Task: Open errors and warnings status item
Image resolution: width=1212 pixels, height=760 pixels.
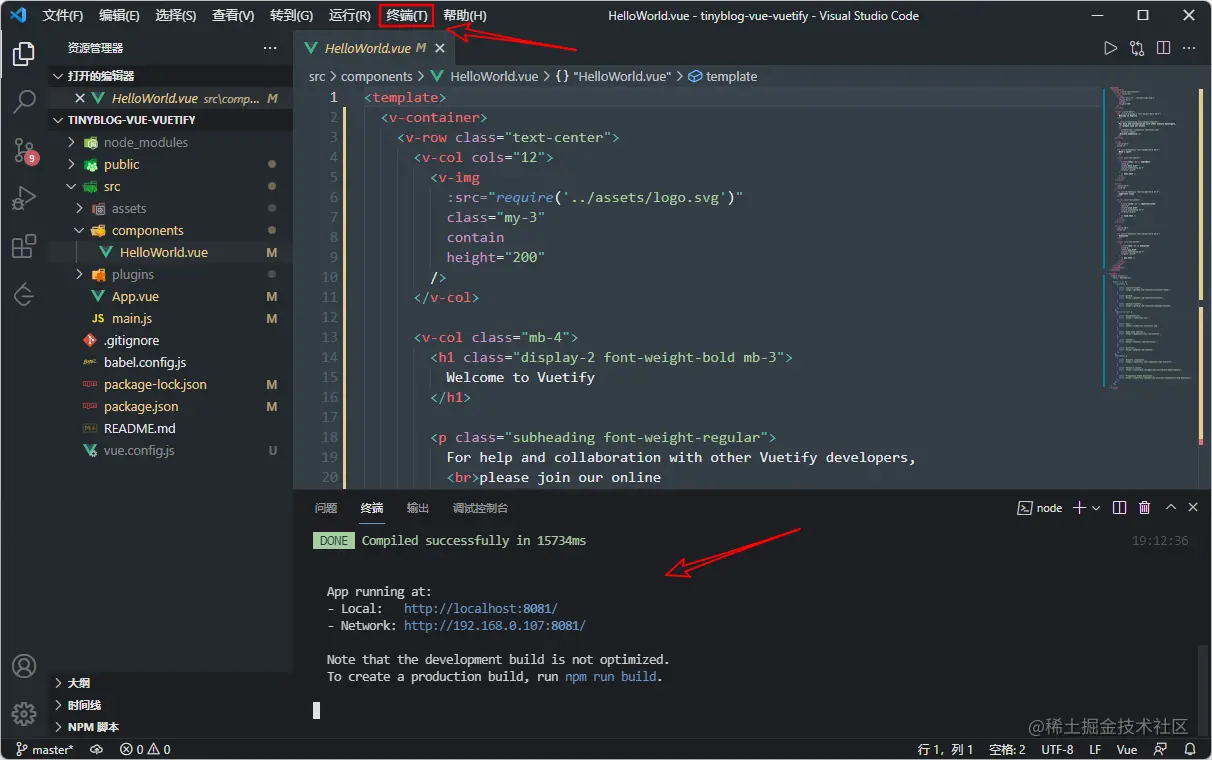Action: coord(145,749)
